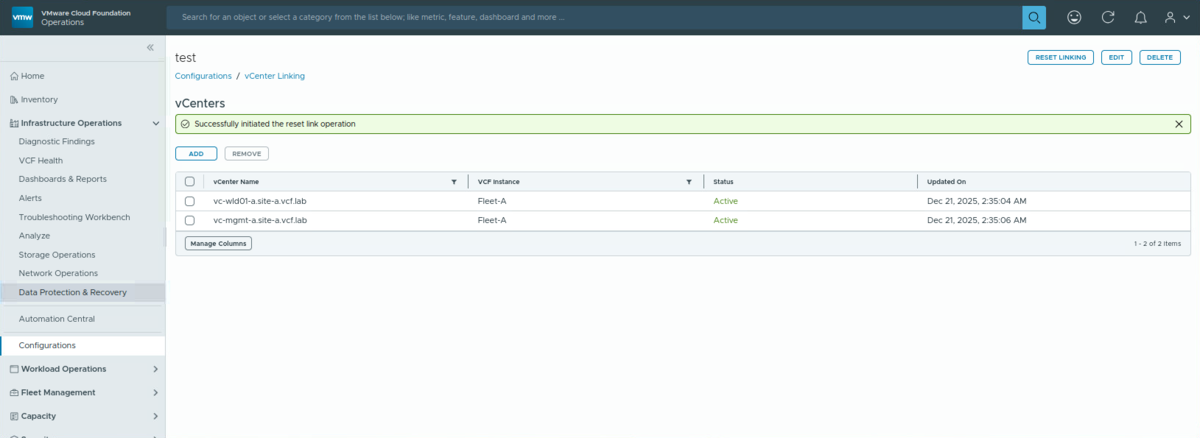
Task: Click the vCenter Name column filter icon
Action: point(454,182)
